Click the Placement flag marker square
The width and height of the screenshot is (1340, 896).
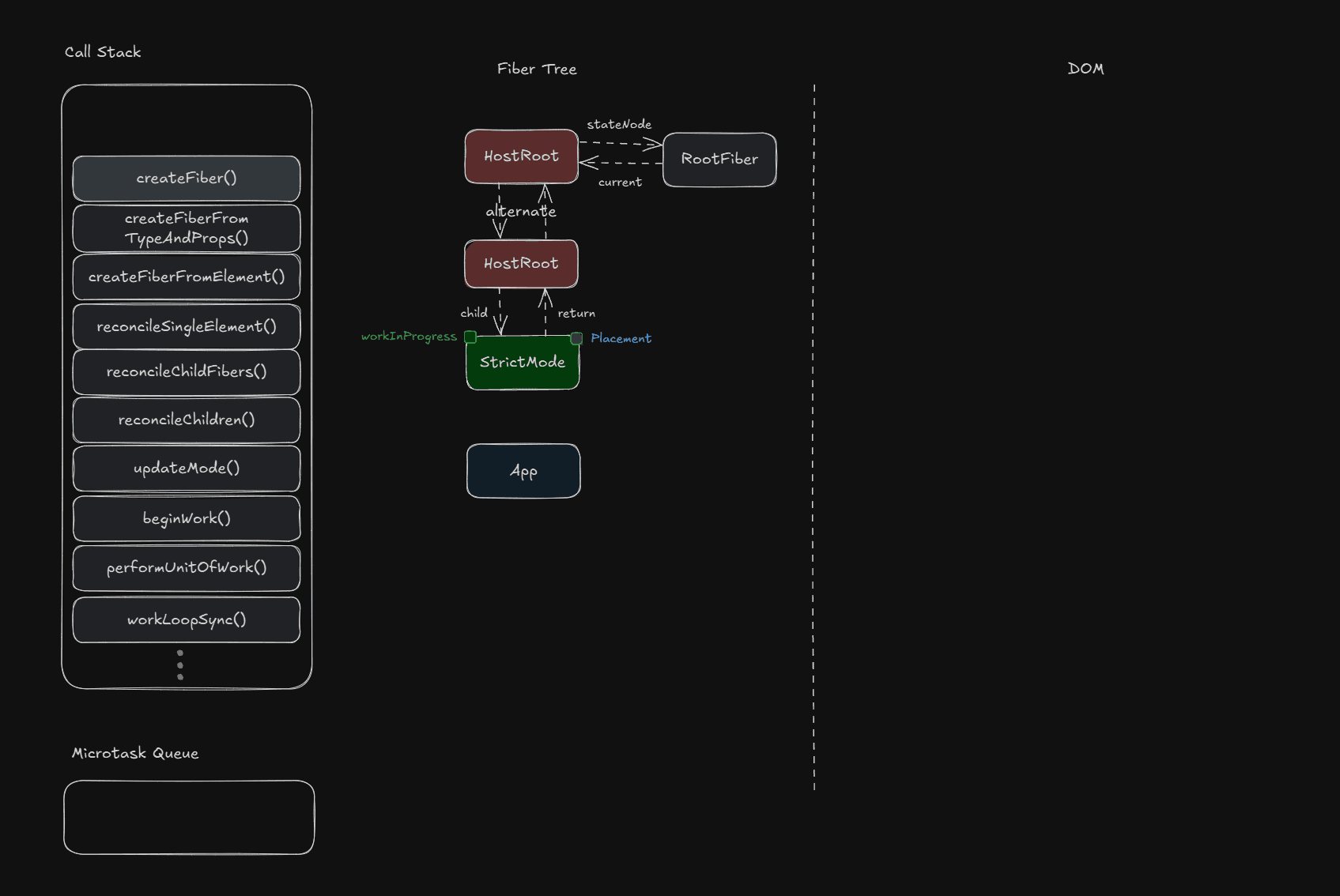click(576, 338)
